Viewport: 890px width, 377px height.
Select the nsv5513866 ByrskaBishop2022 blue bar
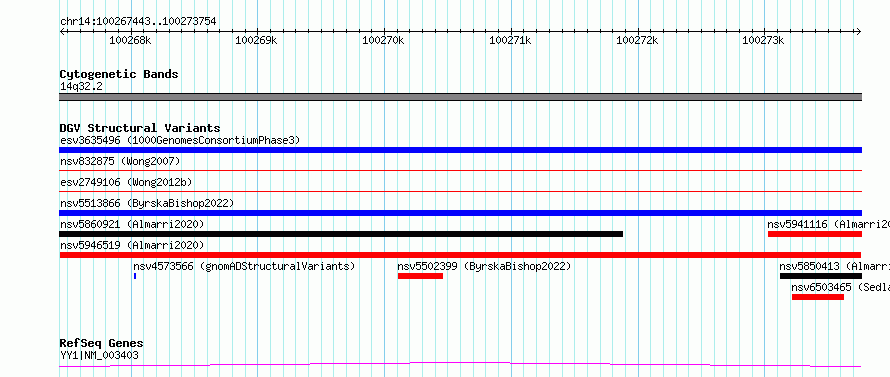460,213
